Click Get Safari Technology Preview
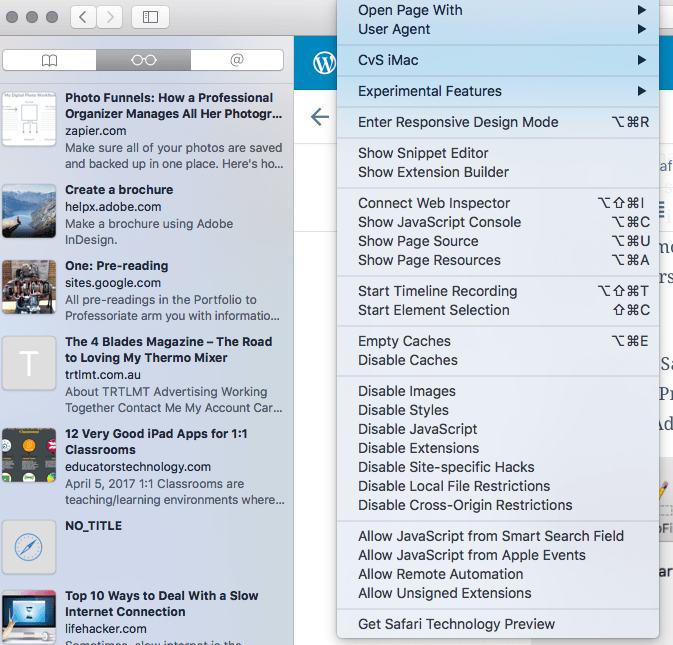 pyautogui.click(x=456, y=624)
